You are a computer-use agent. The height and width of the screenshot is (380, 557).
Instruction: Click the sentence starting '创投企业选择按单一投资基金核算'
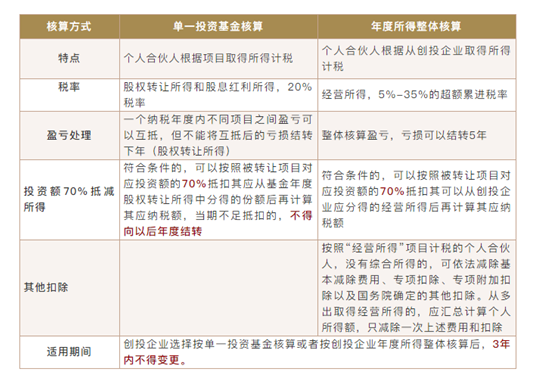click(x=317, y=352)
